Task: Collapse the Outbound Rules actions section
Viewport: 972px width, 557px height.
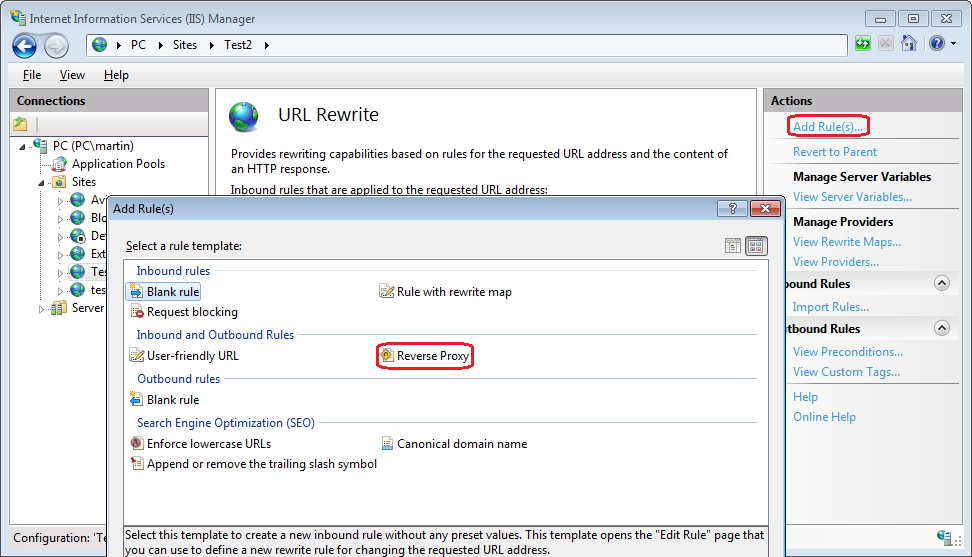Action: click(x=941, y=329)
